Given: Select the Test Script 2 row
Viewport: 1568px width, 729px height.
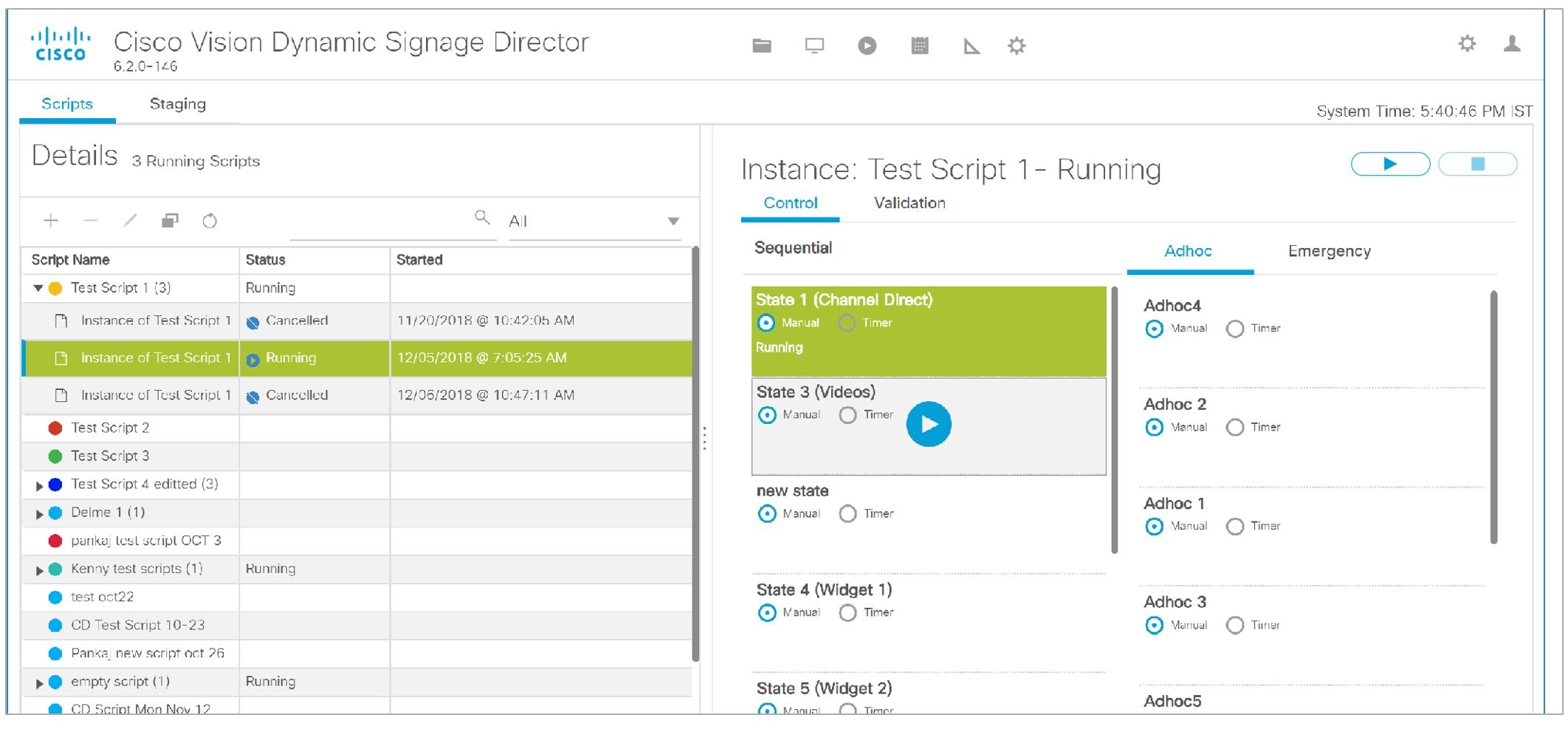Looking at the screenshot, I should click(x=357, y=428).
